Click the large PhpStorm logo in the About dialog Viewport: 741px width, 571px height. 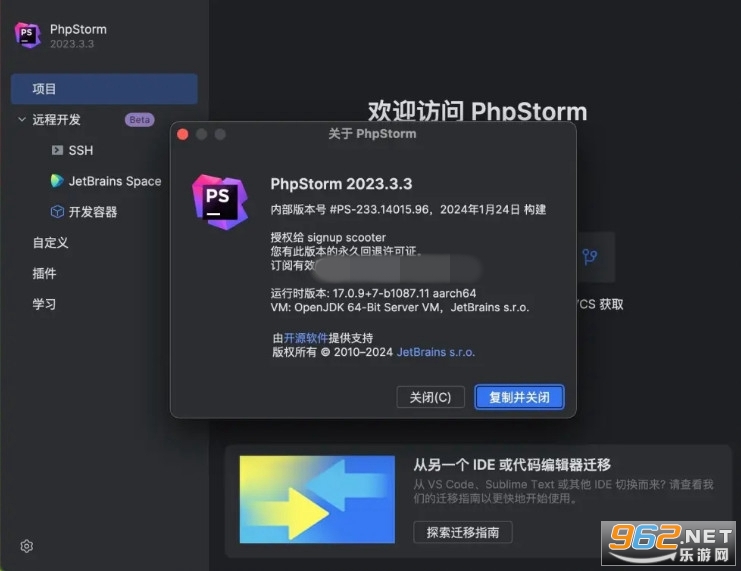tap(220, 202)
